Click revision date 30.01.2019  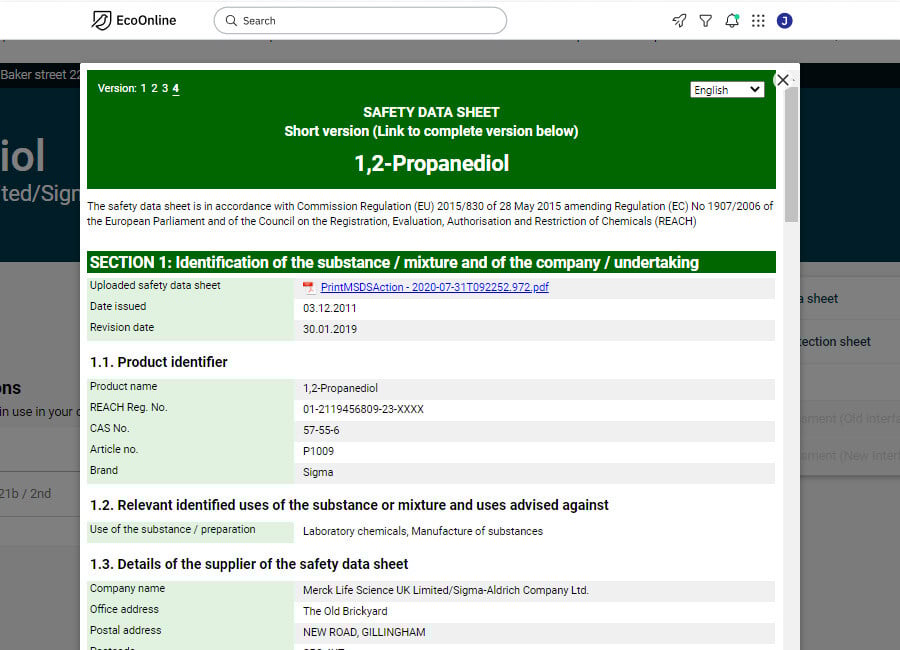tap(330, 329)
